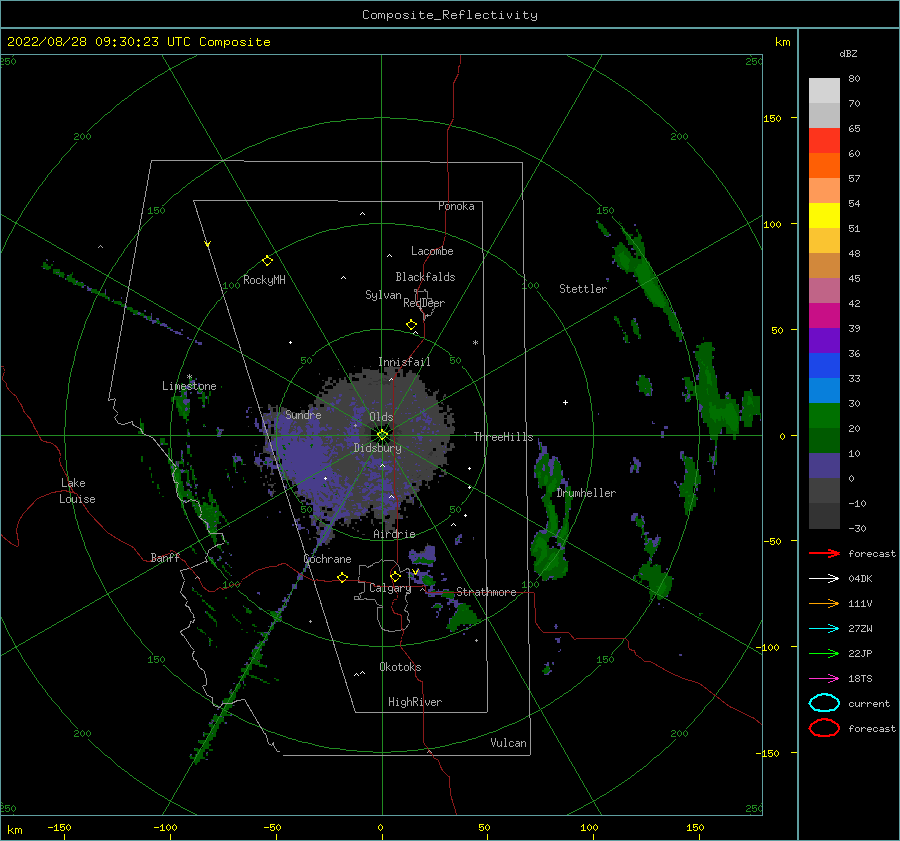Click the Innisfail city label
Image resolution: width=900 pixels, height=841 pixels.
[404, 362]
